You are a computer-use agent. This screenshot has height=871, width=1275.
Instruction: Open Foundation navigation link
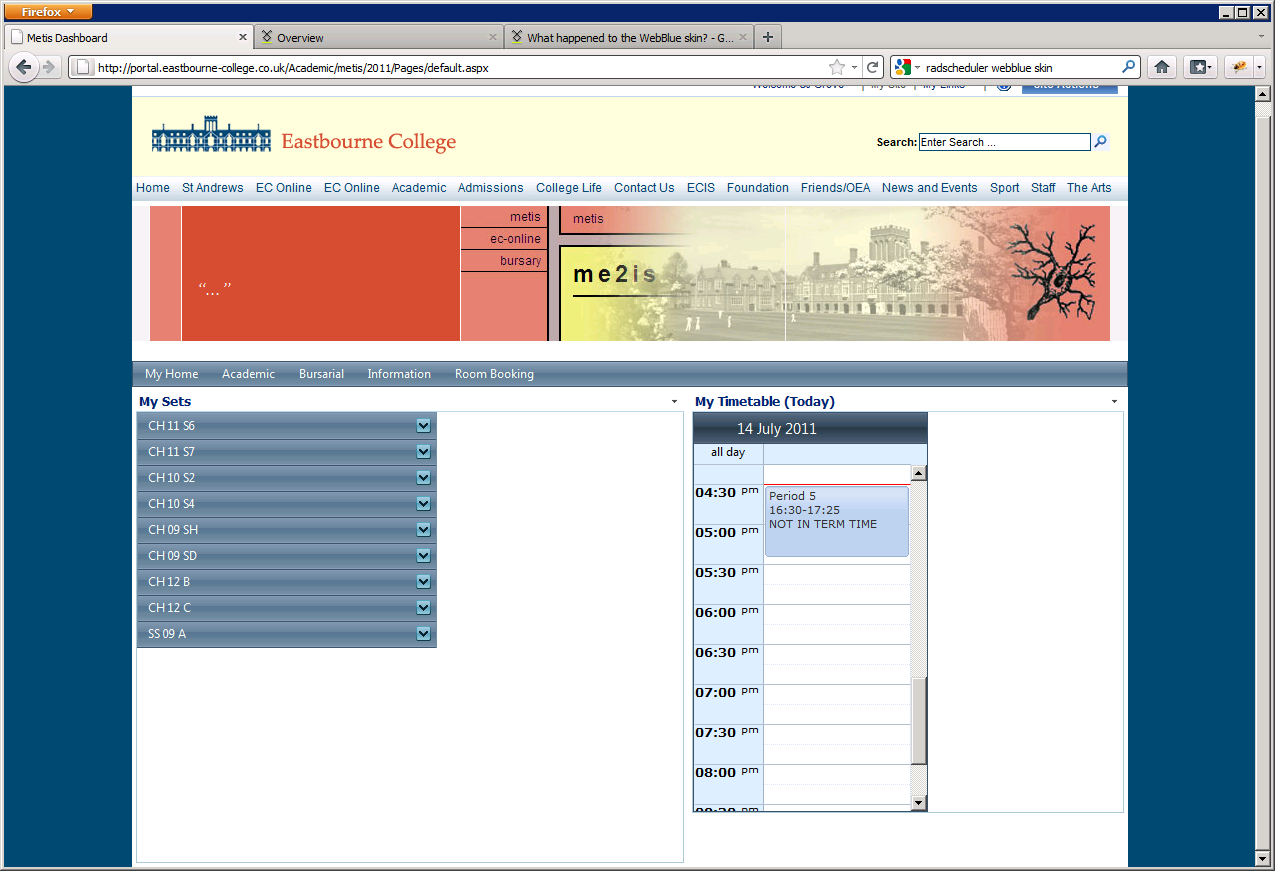coord(758,188)
